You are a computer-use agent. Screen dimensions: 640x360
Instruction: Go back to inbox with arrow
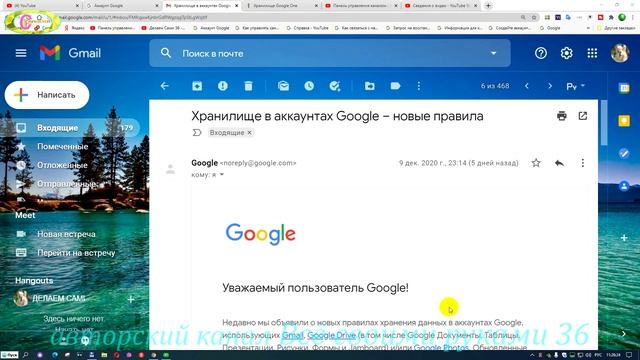tap(164, 86)
